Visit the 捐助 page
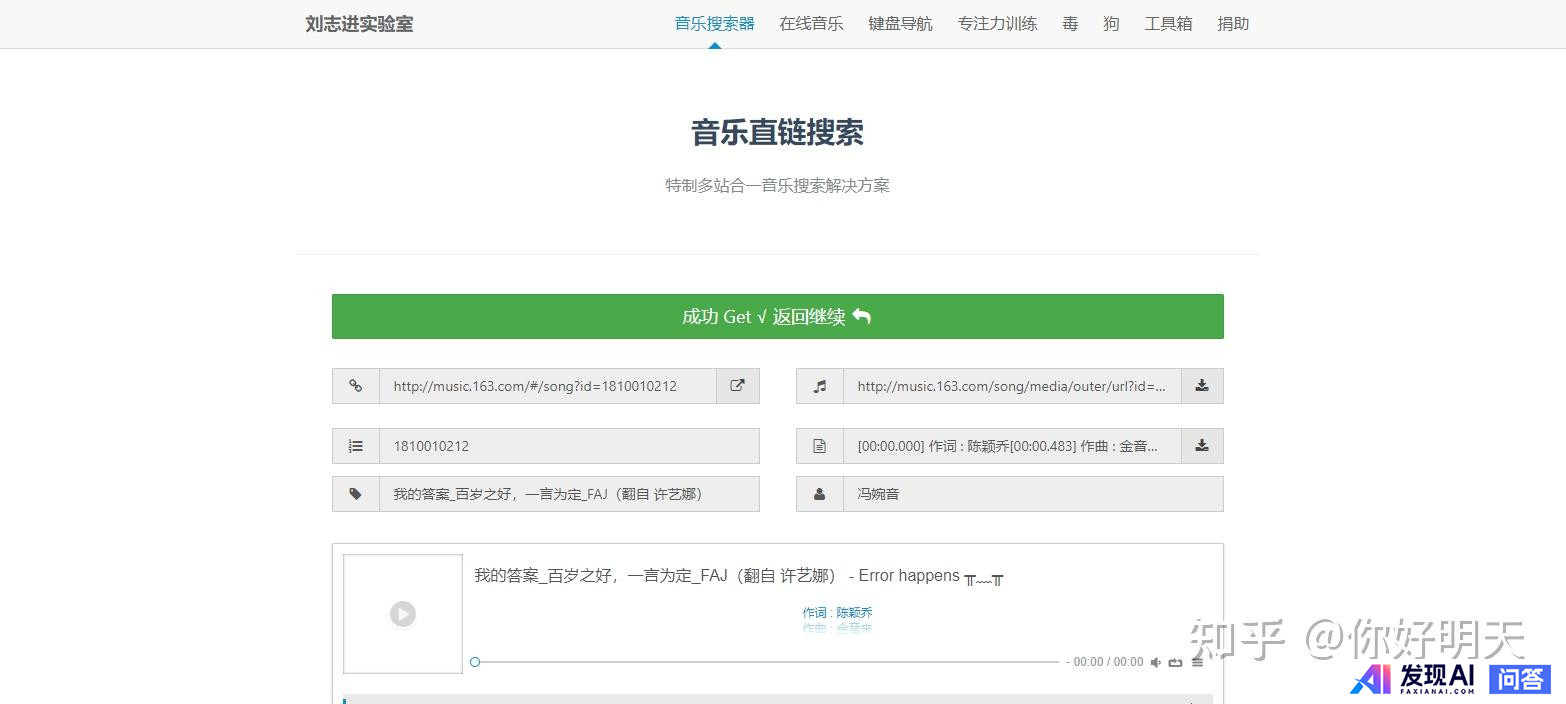The height and width of the screenshot is (704, 1566). click(x=1233, y=24)
